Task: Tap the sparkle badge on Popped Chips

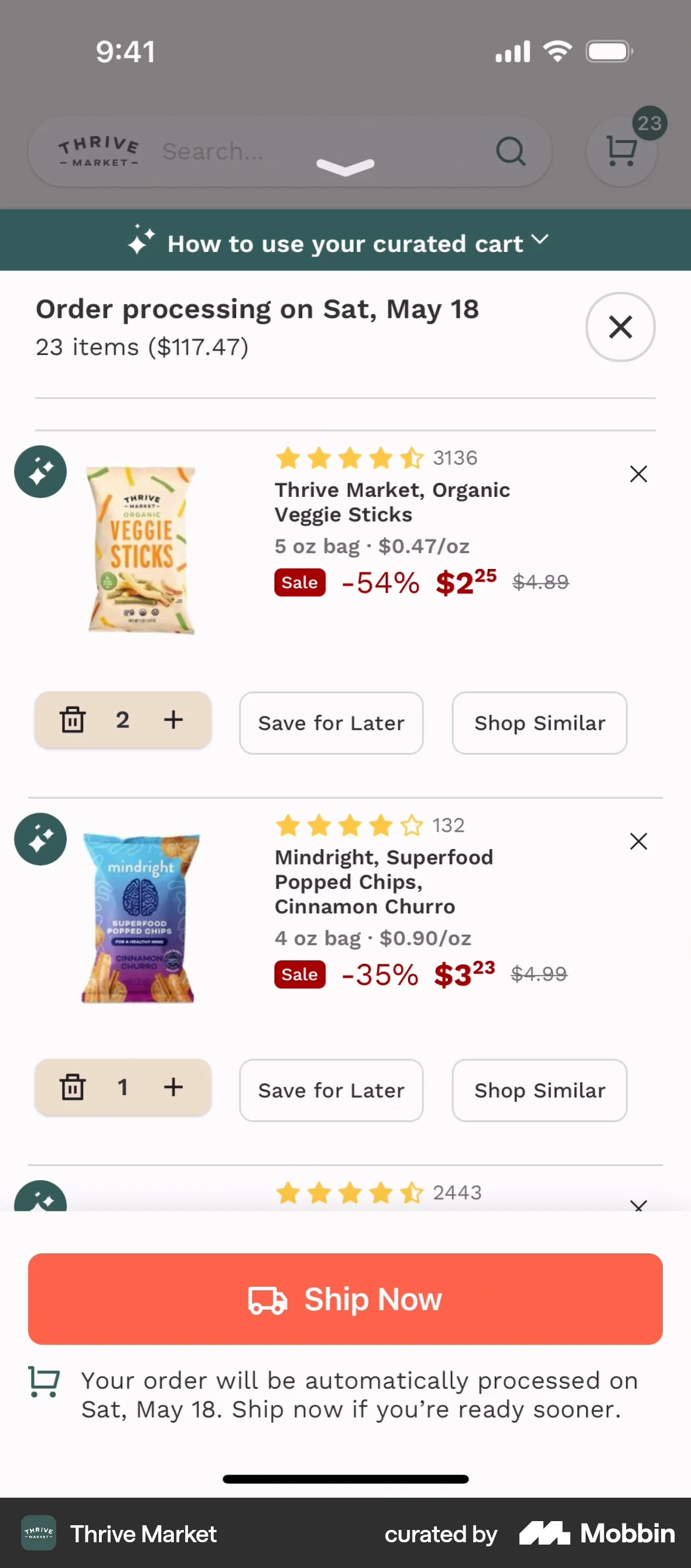Action: [x=40, y=838]
